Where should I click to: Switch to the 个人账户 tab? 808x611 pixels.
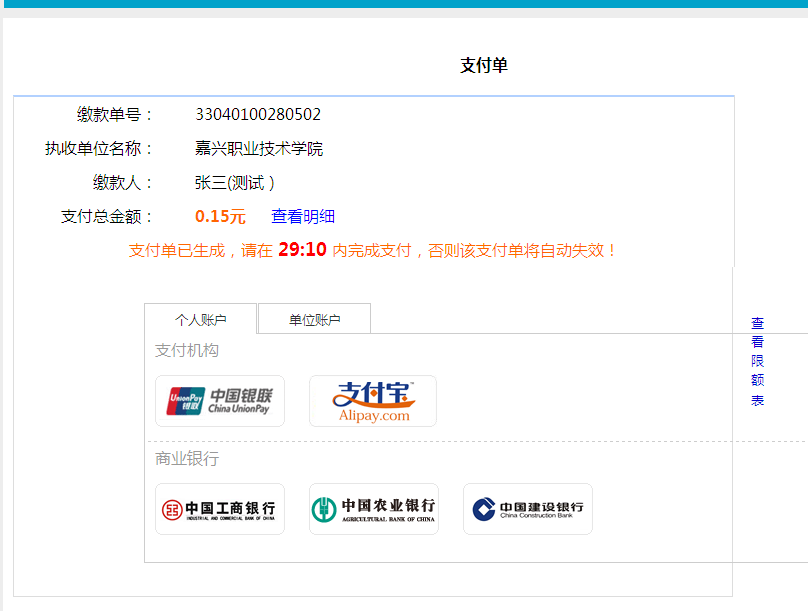[x=201, y=320]
